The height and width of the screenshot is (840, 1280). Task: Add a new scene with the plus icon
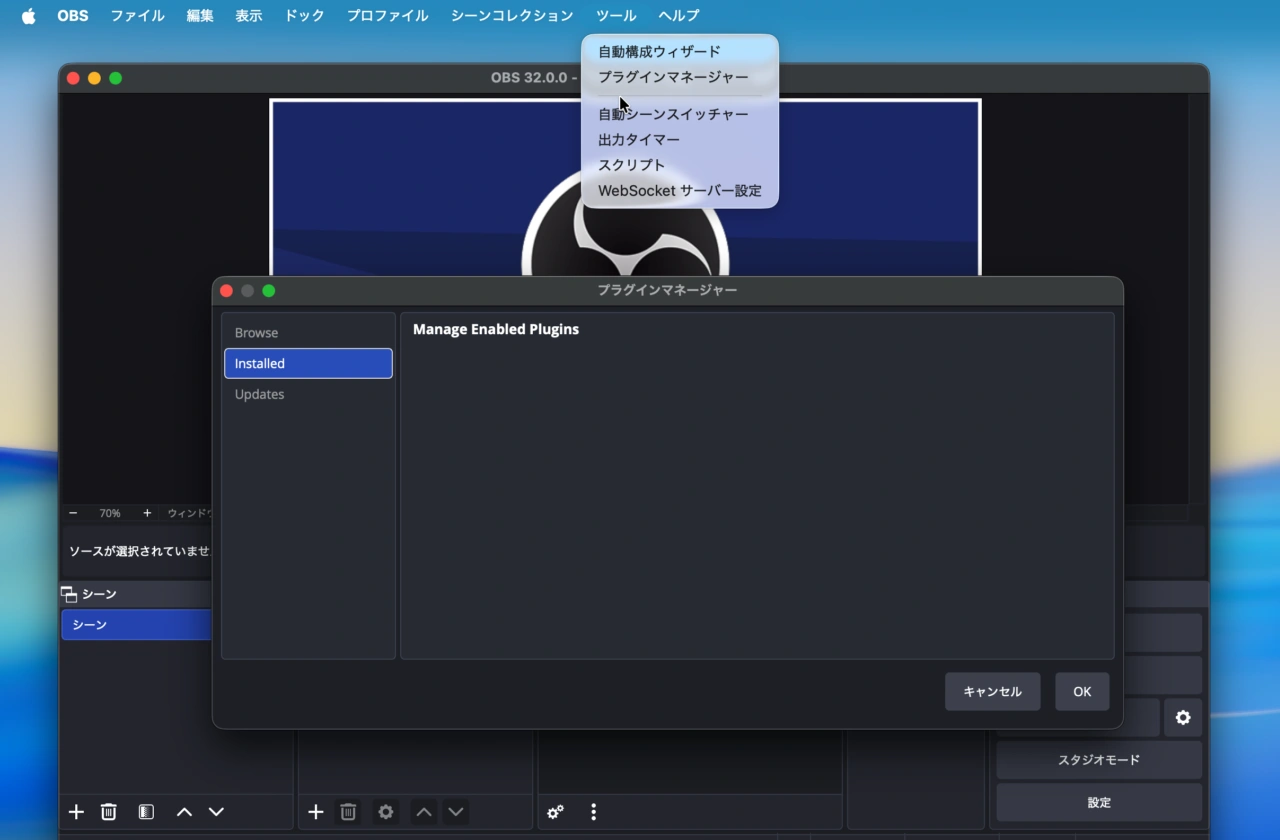click(x=75, y=812)
